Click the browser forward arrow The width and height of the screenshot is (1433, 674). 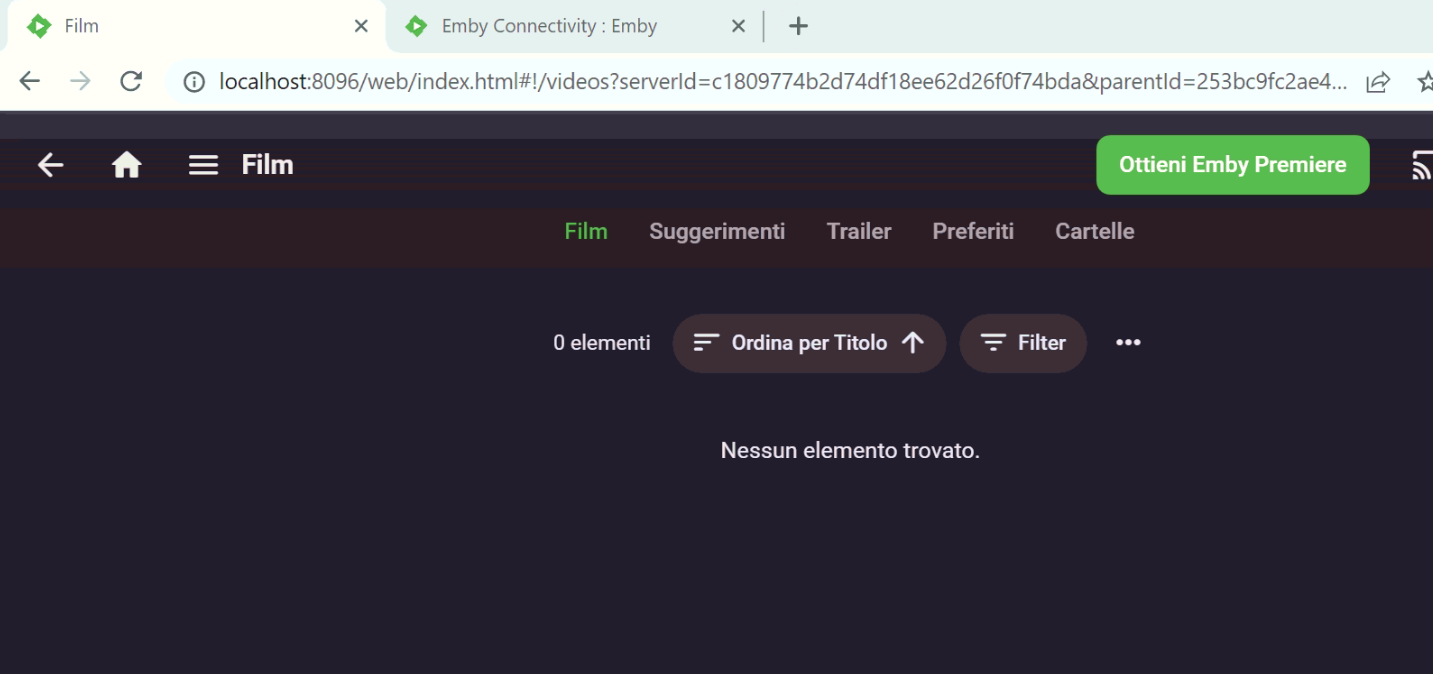pos(80,82)
